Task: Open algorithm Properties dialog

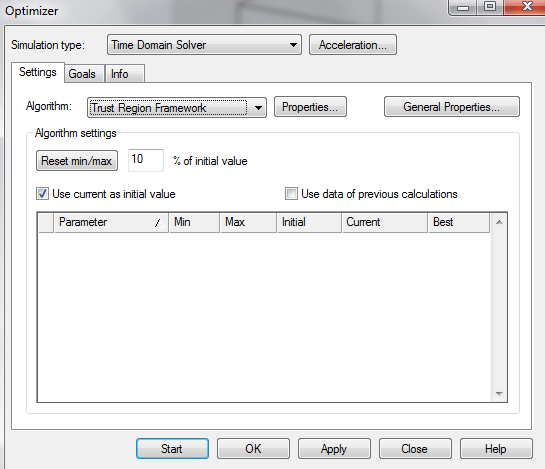Action: pos(310,107)
